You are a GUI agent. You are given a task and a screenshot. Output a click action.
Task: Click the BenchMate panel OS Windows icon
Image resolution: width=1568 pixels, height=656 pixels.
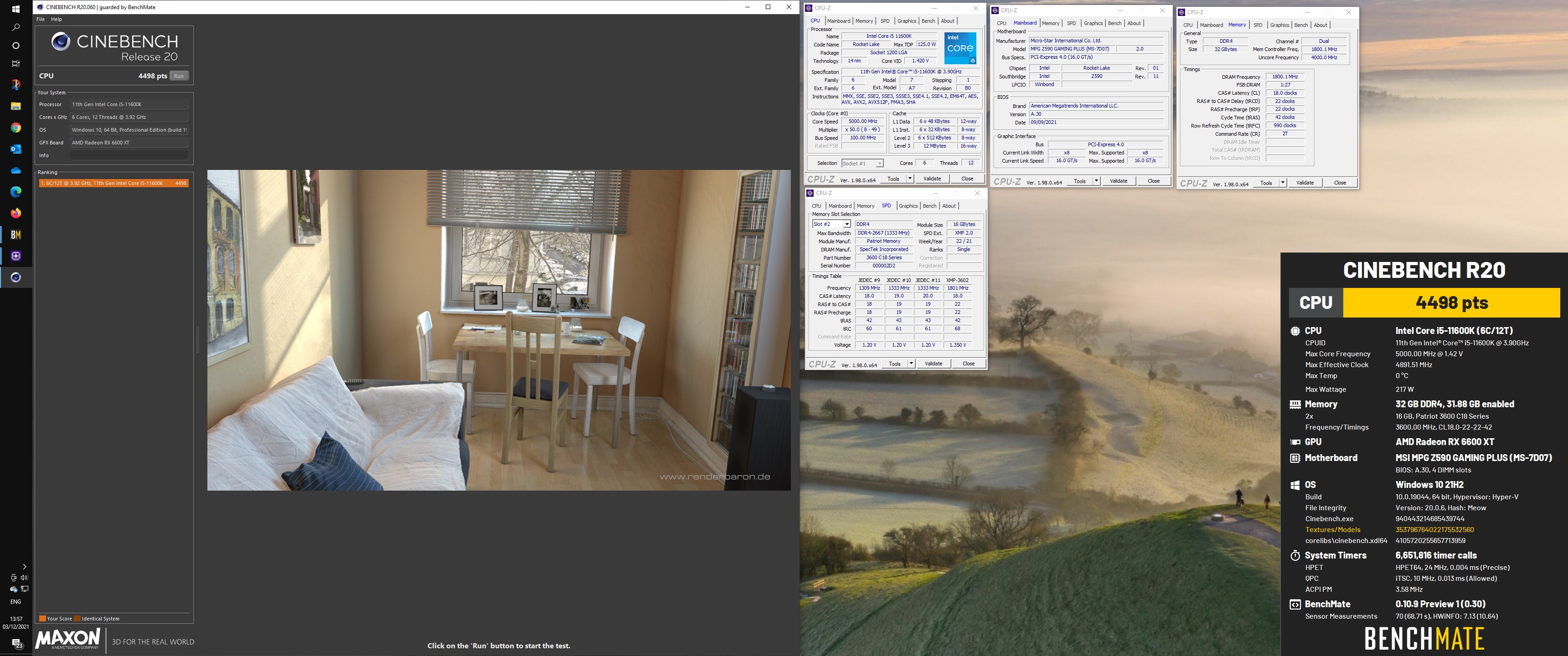(x=1295, y=485)
